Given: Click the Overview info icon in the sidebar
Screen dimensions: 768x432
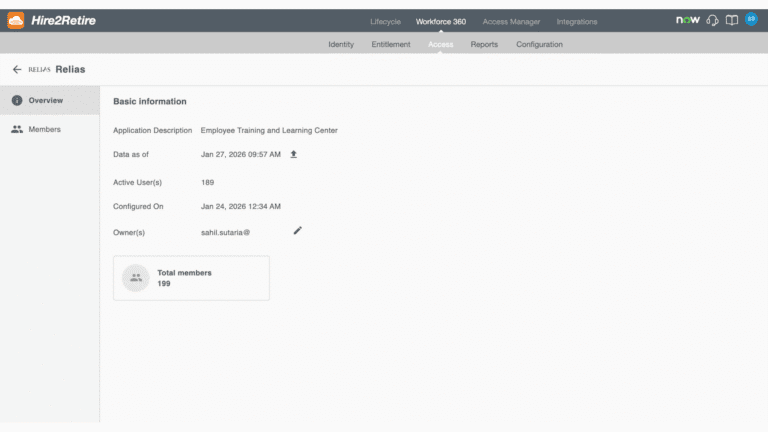Looking at the screenshot, I should point(17,100).
